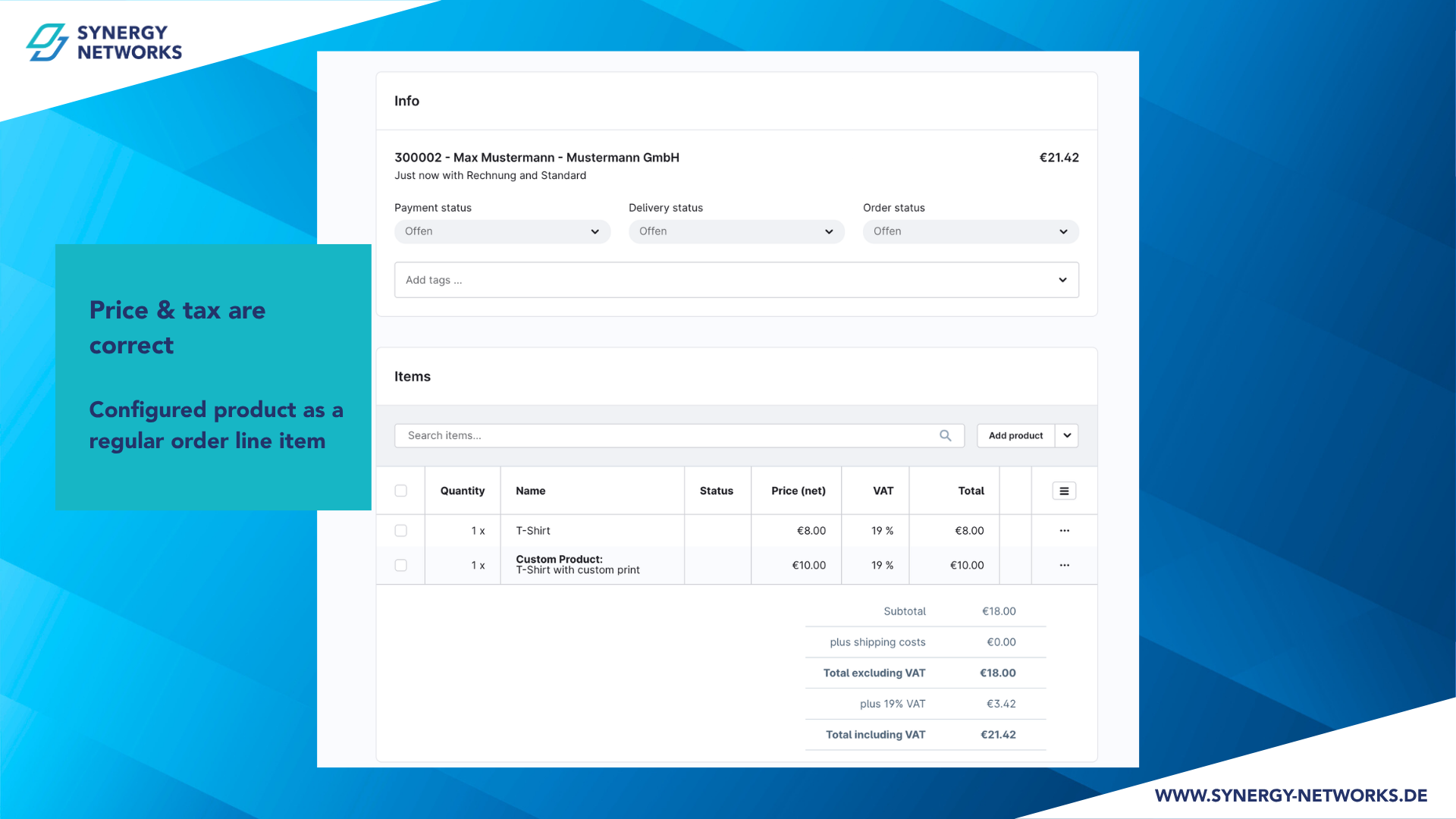
Task: Click the Total excluding VAT €18.00 value
Action: tap(998, 673)
